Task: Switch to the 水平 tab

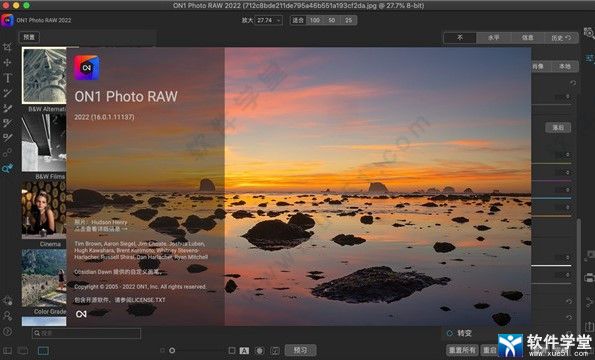Action: (493, 38)
